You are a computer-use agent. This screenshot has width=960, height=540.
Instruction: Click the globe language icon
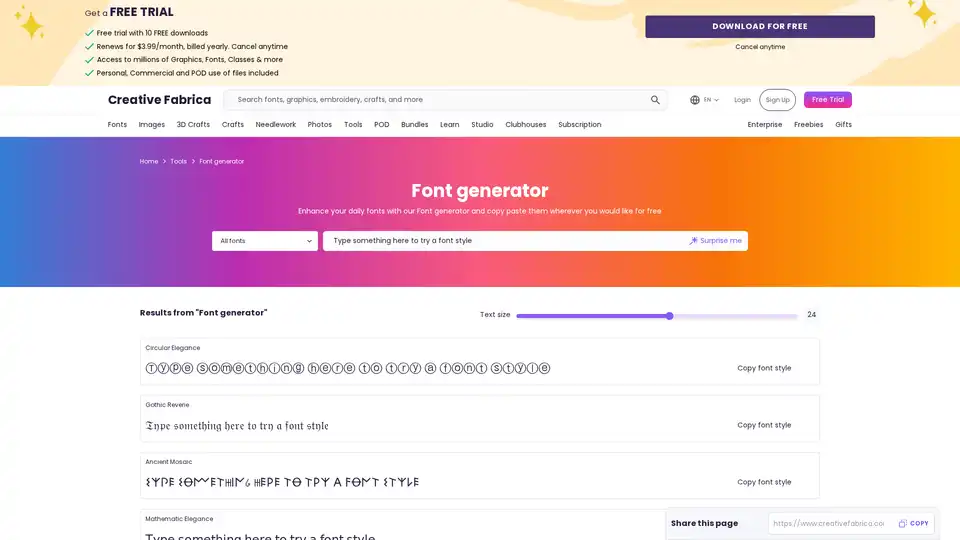pos(695,100)
